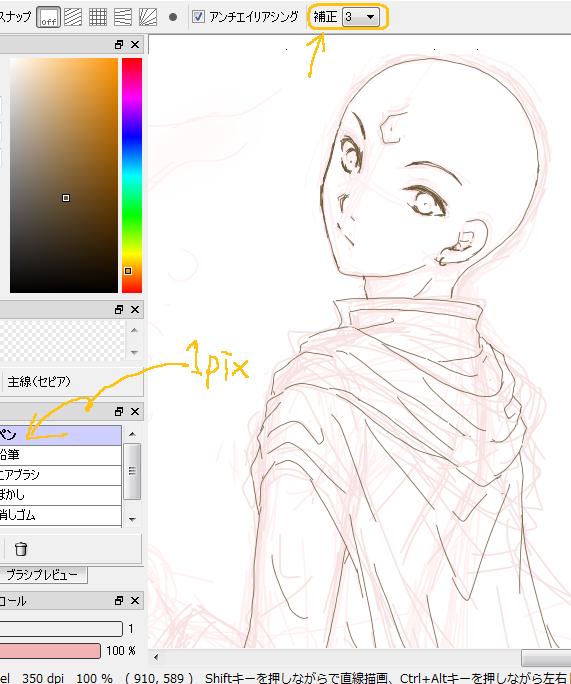Adjust the pink 100% opacity slider
The image size is (571, 684).
[x=50, y=651]
